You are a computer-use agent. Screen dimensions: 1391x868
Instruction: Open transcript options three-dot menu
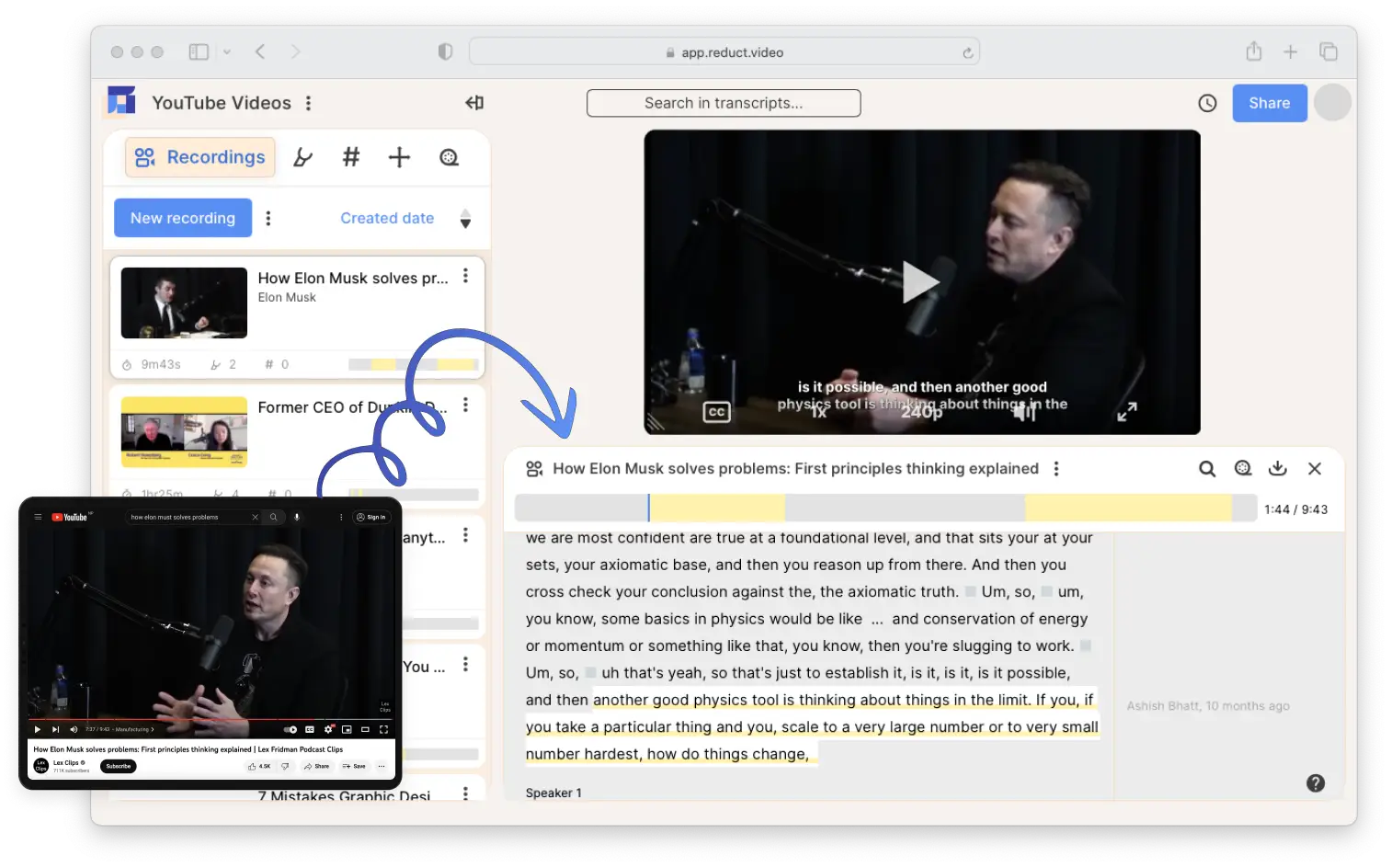tap(1055, 469)
